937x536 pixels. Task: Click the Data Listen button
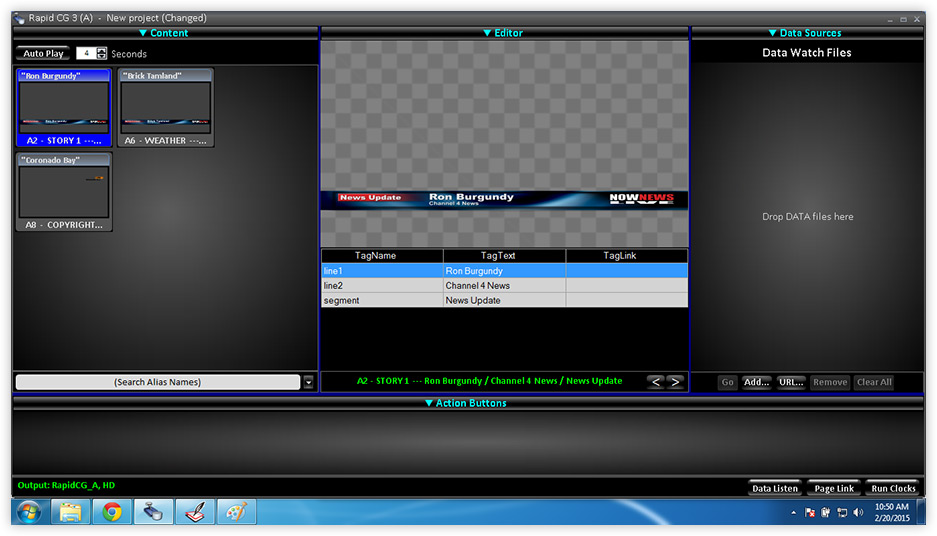point(774,488)
